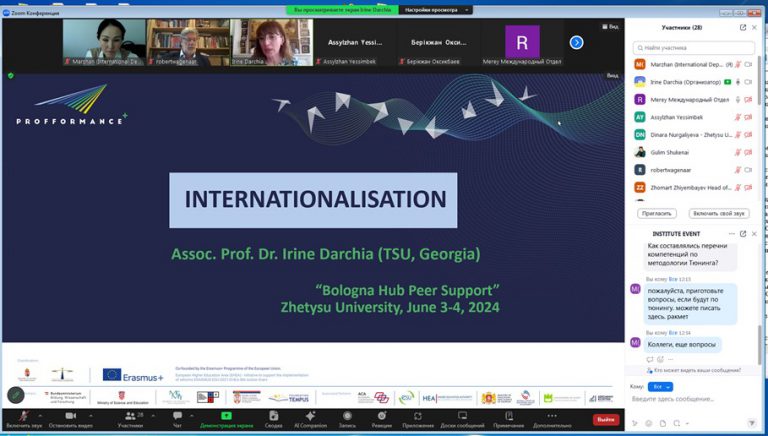Mute microphone with Включить звук icon
Screen dimensions: 768x436
22,417
